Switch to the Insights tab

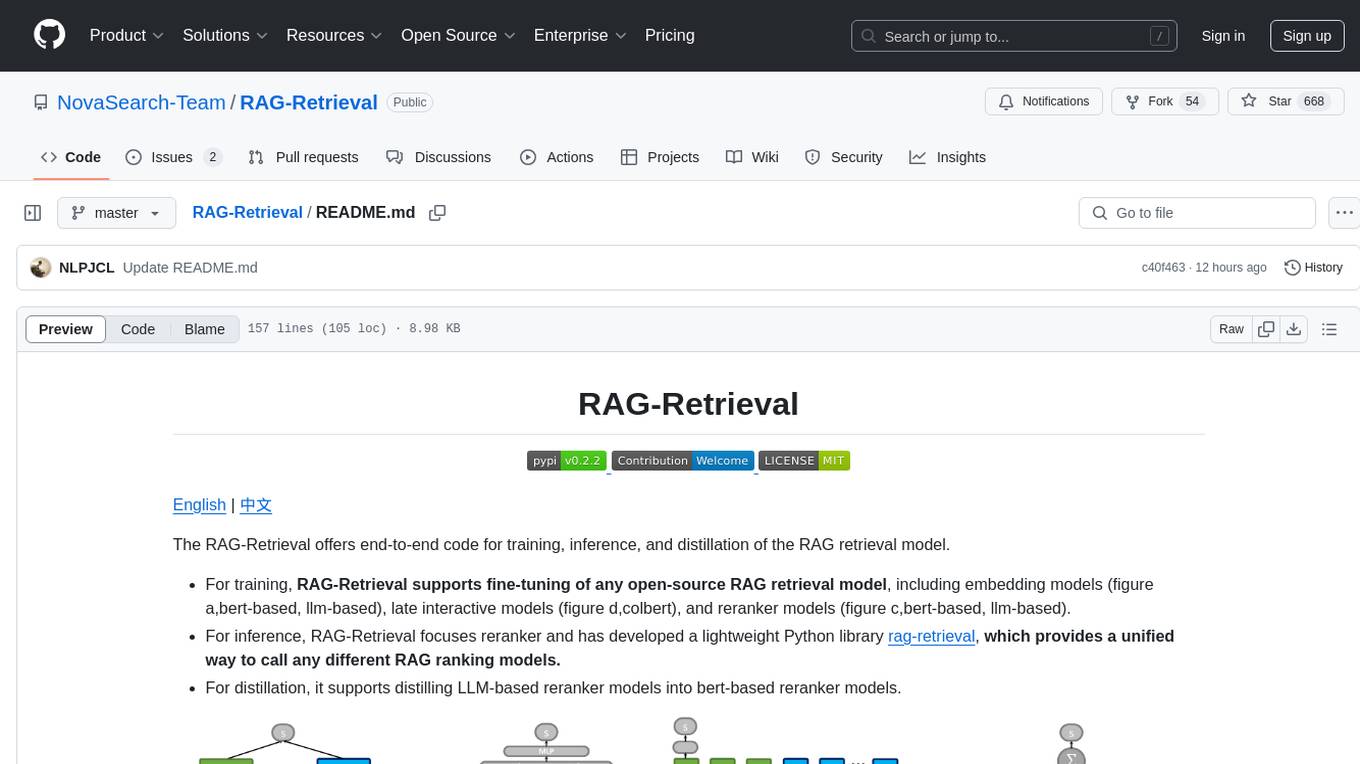tap(948, 157)
